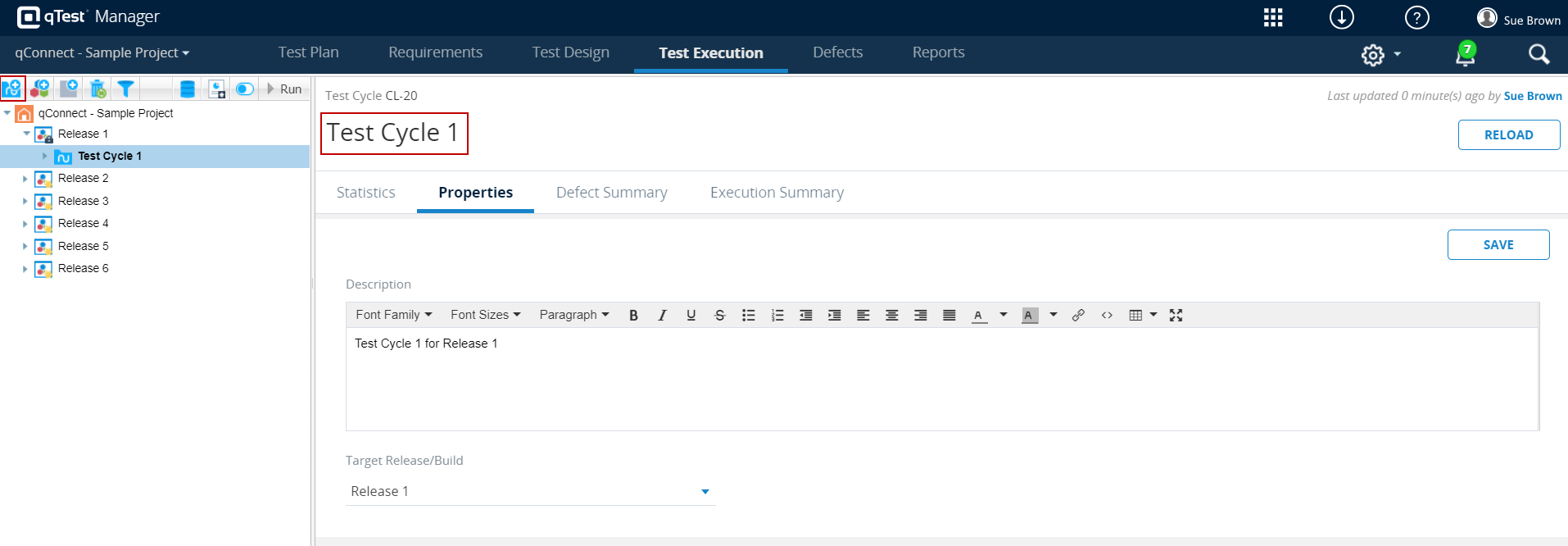Click into the Description text area

tap(941, 379)
